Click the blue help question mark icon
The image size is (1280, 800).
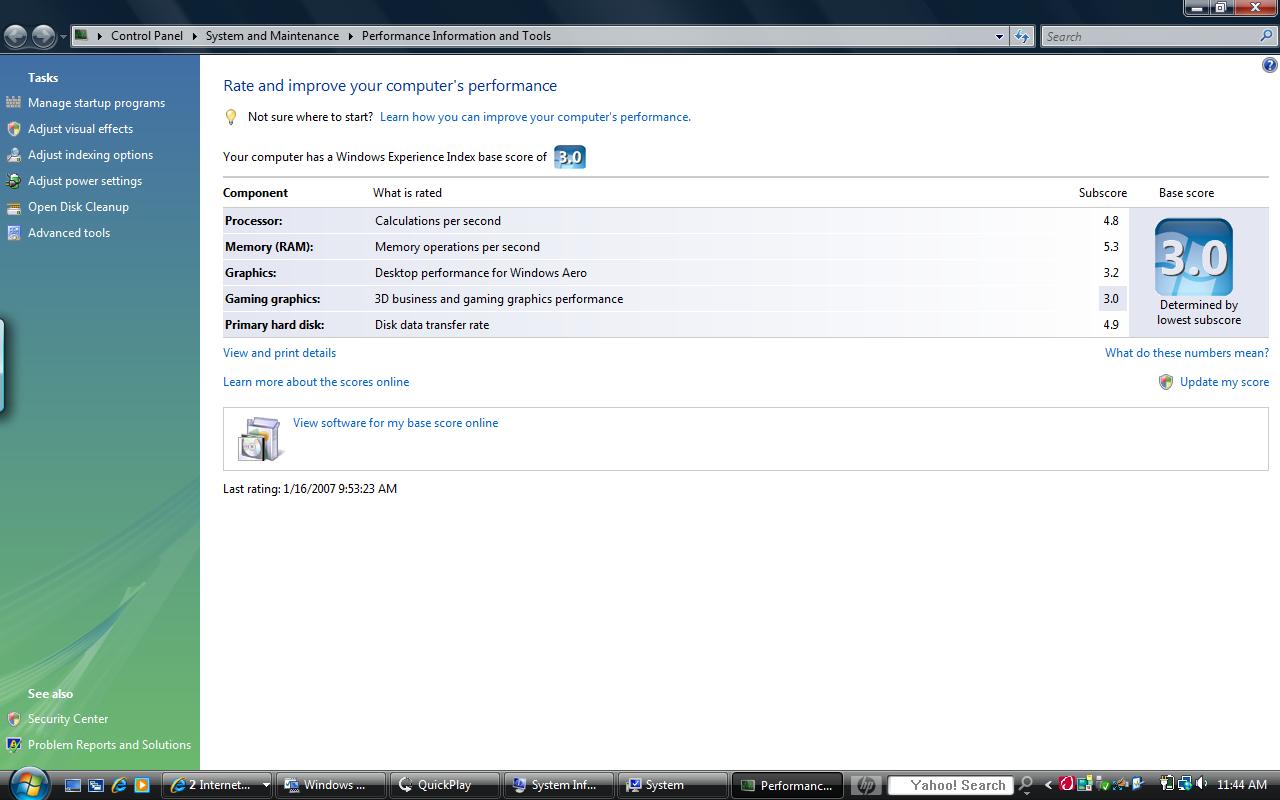1270,65
